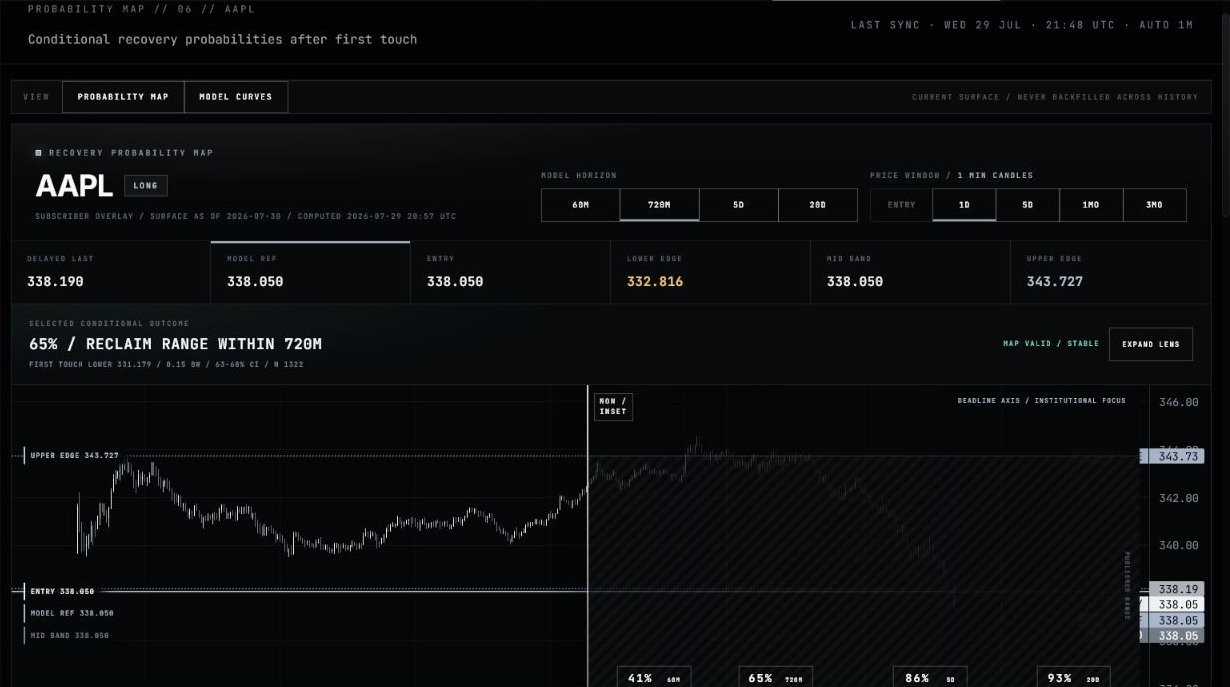
Task: Click the Model Ref 338.050 chart label
Action: (72, 613)
